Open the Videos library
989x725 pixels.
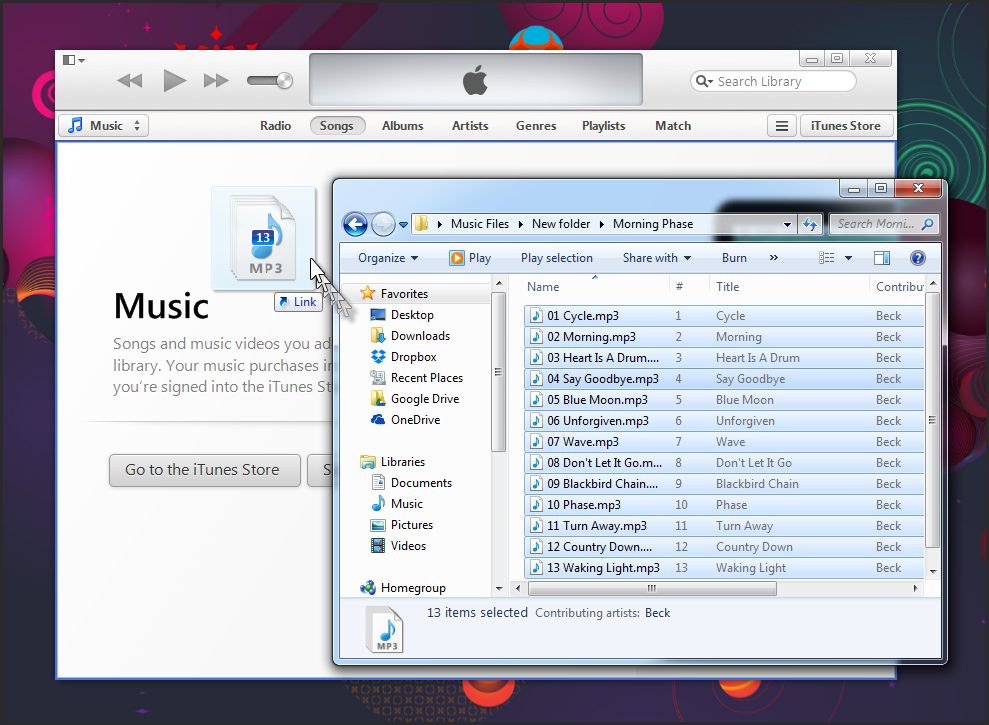pos(407,546)
